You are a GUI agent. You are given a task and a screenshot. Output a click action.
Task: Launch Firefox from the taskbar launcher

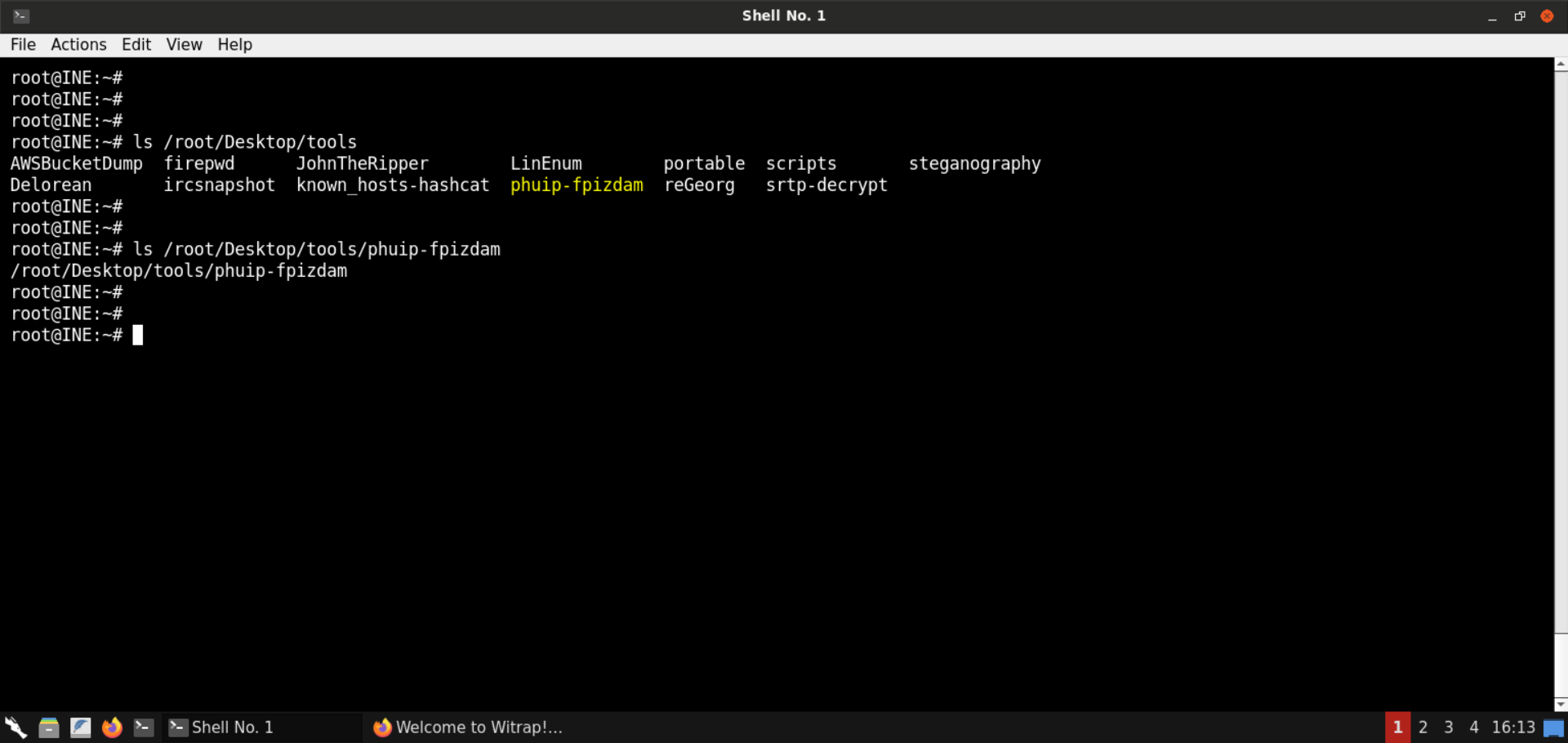[112, 727]
